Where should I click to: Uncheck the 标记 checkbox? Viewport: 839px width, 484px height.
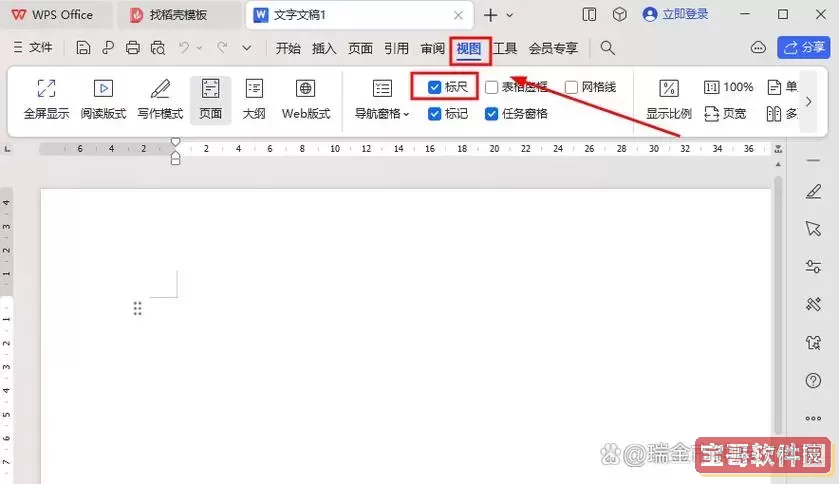(434, 113)
